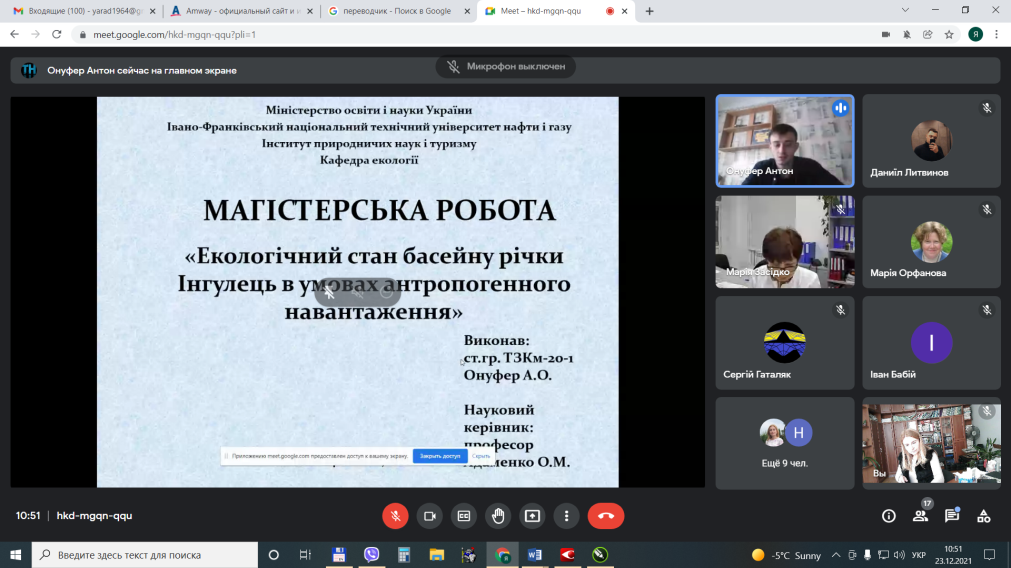Click the Windows search box

tap(144, 554)
